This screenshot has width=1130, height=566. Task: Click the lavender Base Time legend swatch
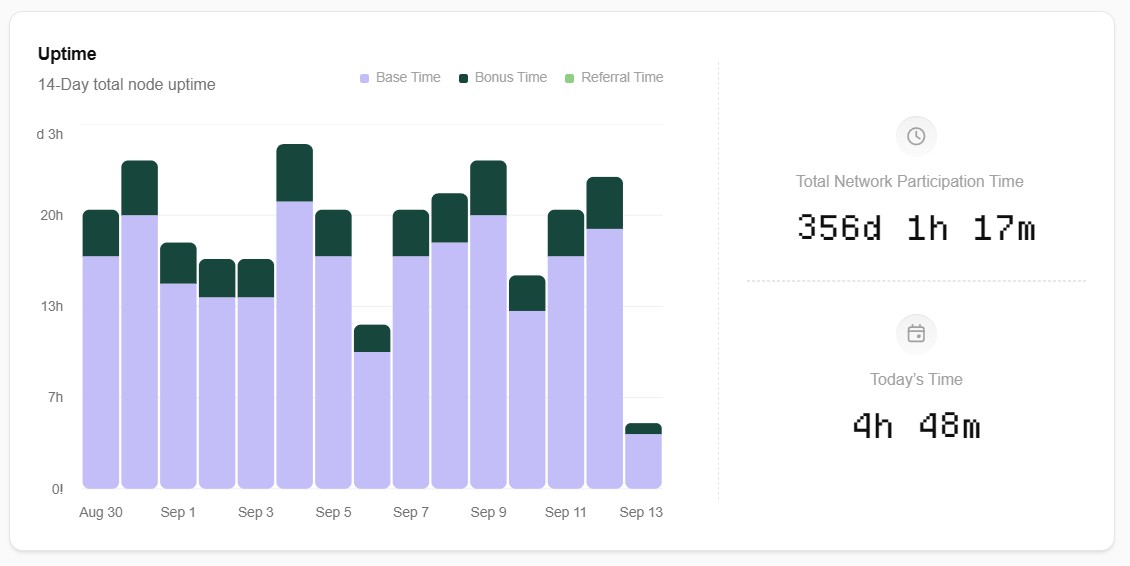pos(365,78)
